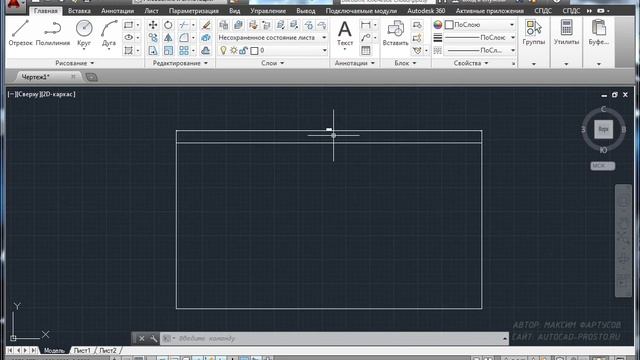Open the object color wheel icon
Screen dimensions: 640x360
438,25
